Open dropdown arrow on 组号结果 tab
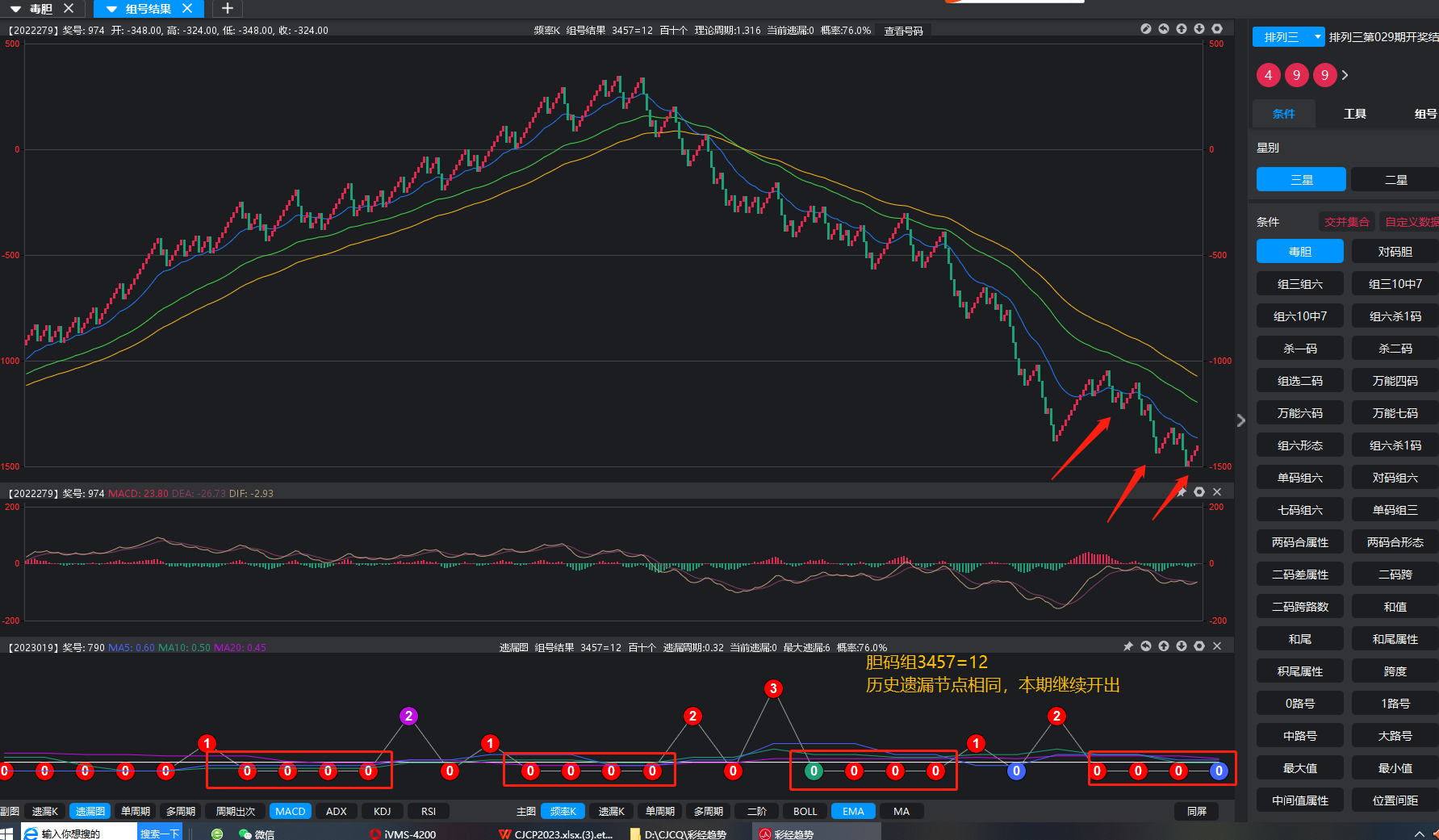 112,9
